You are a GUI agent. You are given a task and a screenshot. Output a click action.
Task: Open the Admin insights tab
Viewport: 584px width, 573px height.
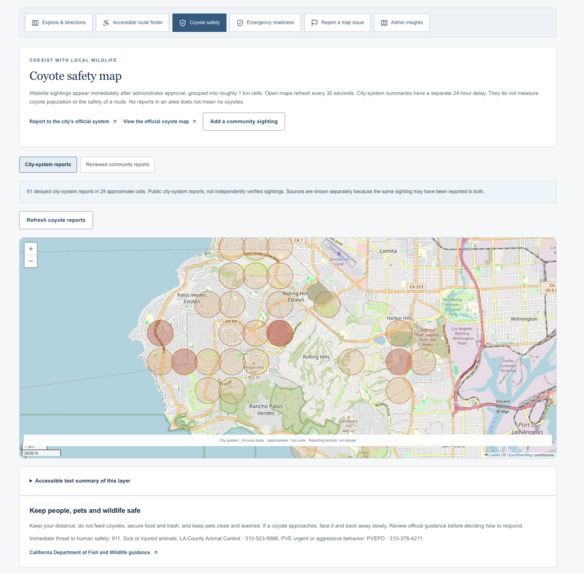[x=402, y=23]
